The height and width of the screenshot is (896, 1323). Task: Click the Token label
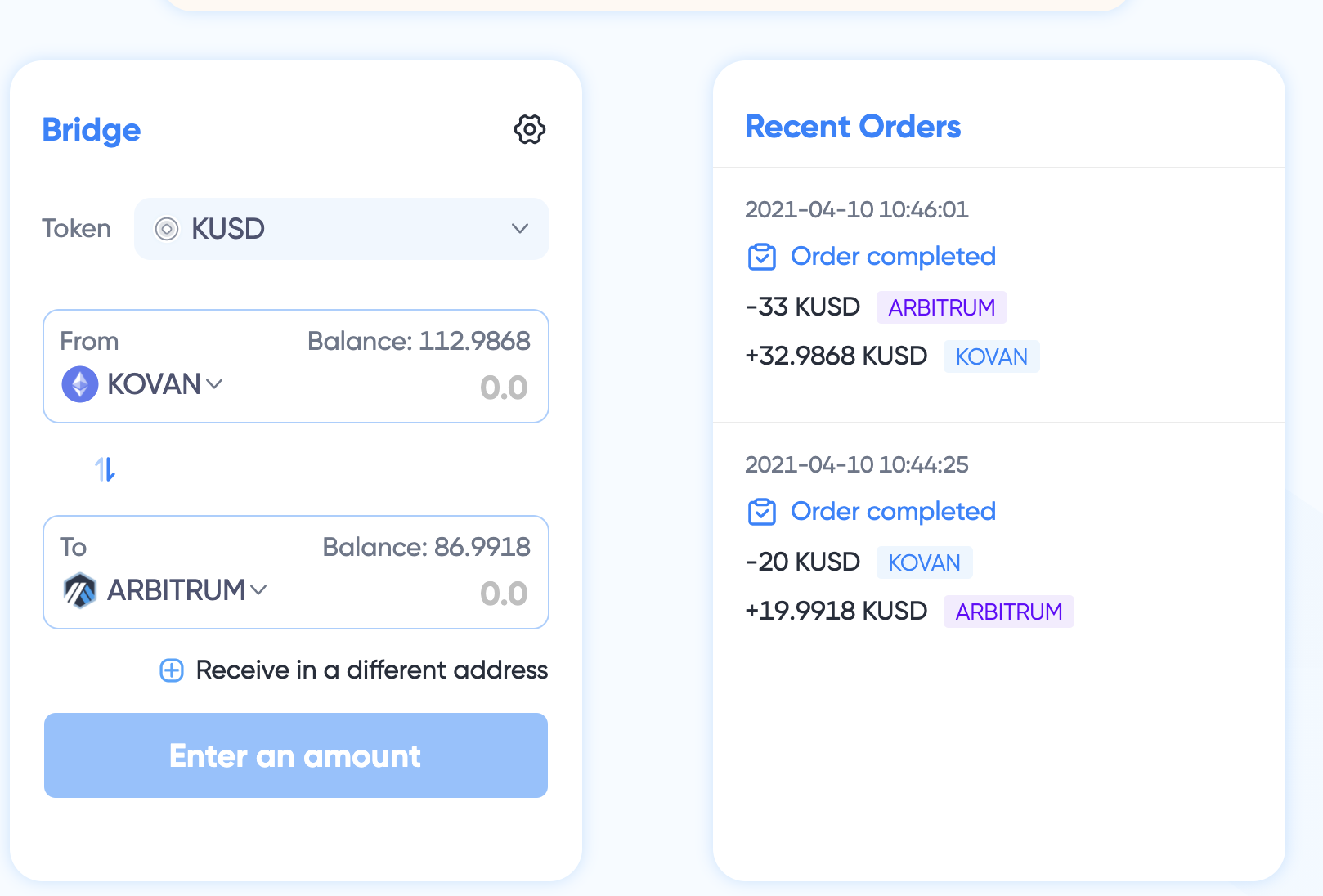pyautogui.click(x=76, y=229)
